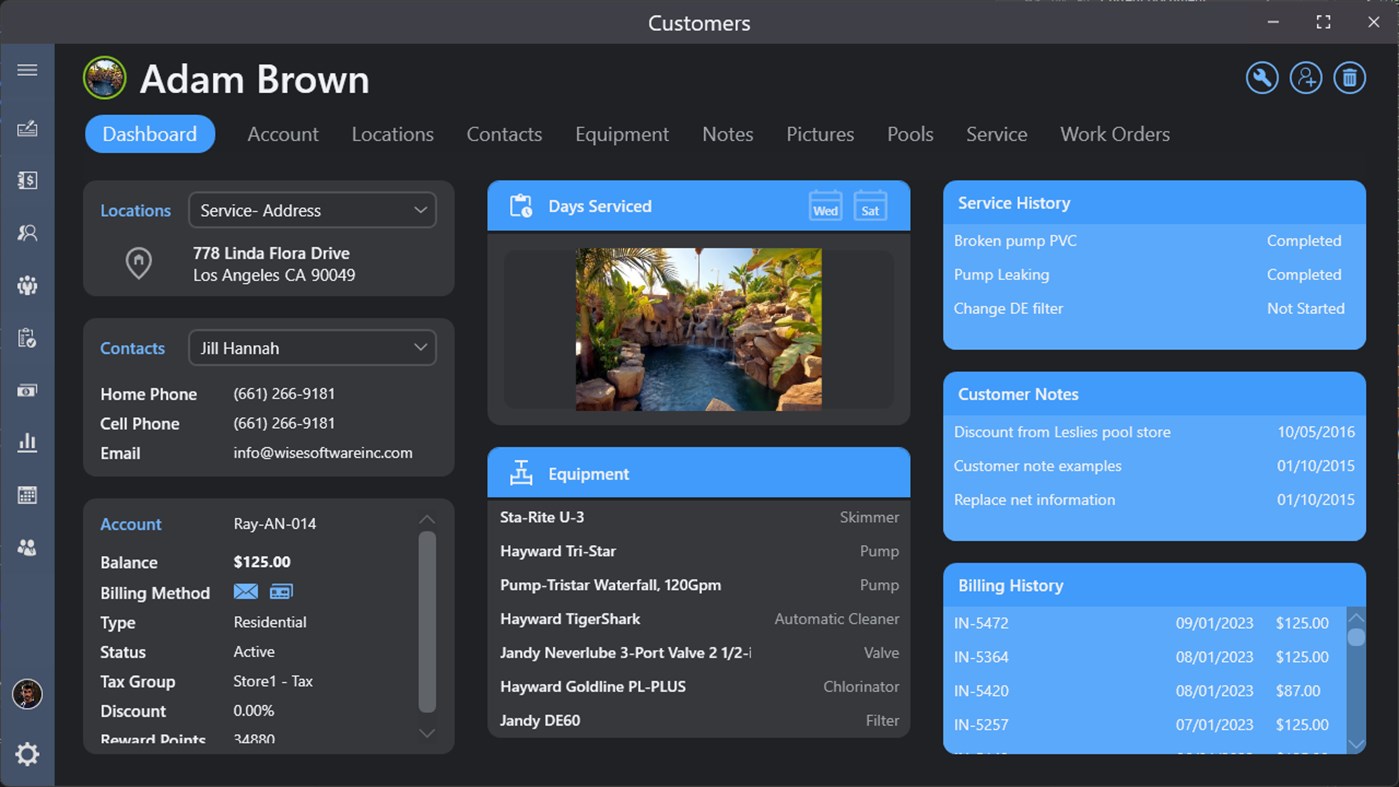Image resolution: width=1399 pixels, height=787 pixels.
Task: Open the clipboard tasks icon in the sidebar
Action: (27, 338)
